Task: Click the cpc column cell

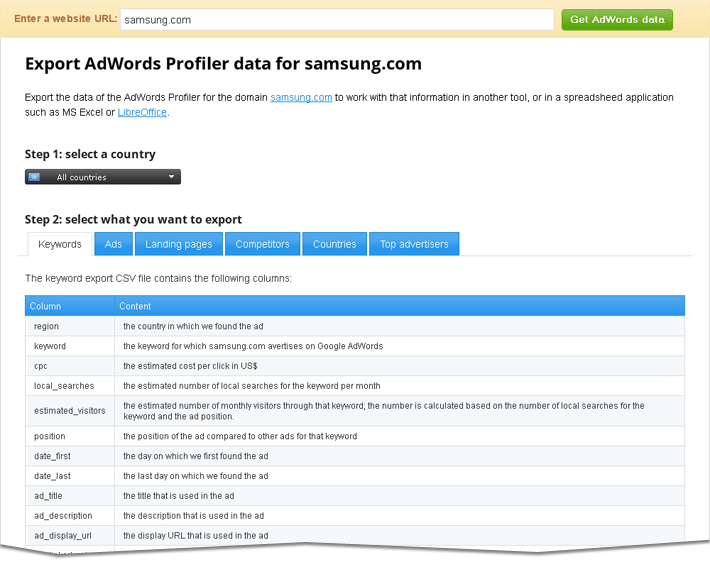Action: point(70,366)
